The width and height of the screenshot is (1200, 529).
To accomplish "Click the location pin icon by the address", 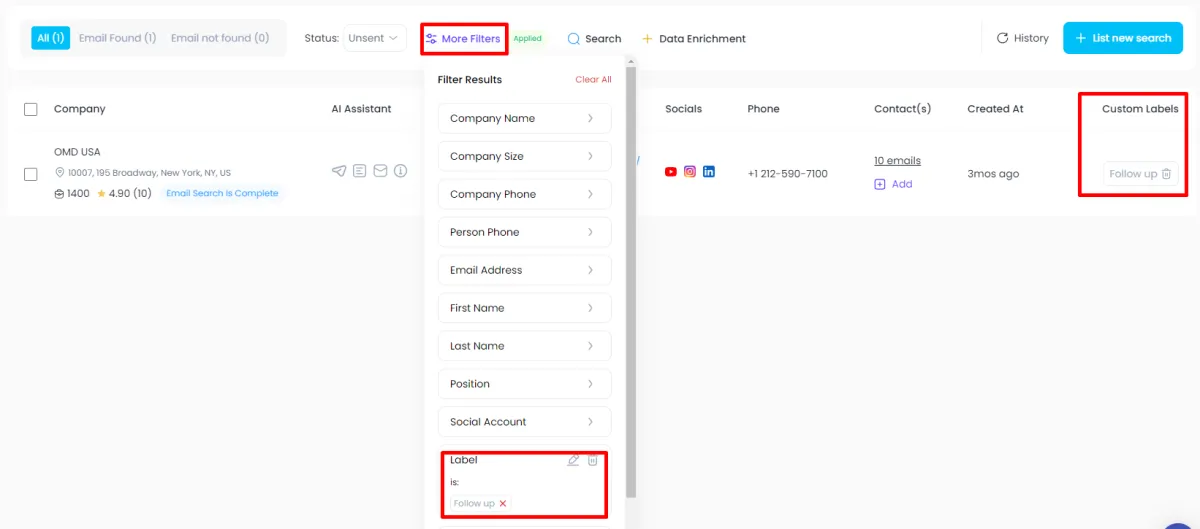I will [x=60, y=172].
